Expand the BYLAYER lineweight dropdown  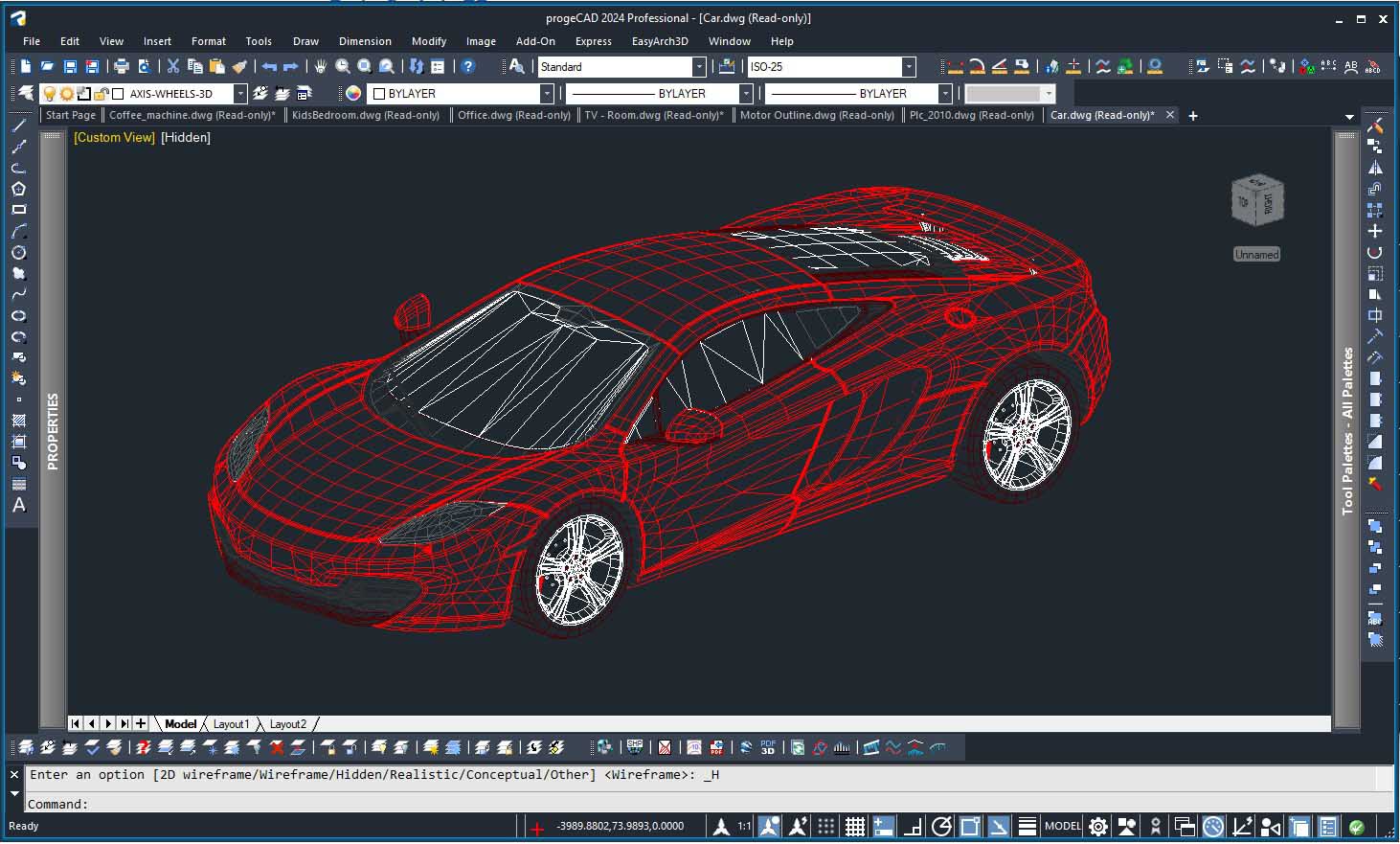(945, 93)
